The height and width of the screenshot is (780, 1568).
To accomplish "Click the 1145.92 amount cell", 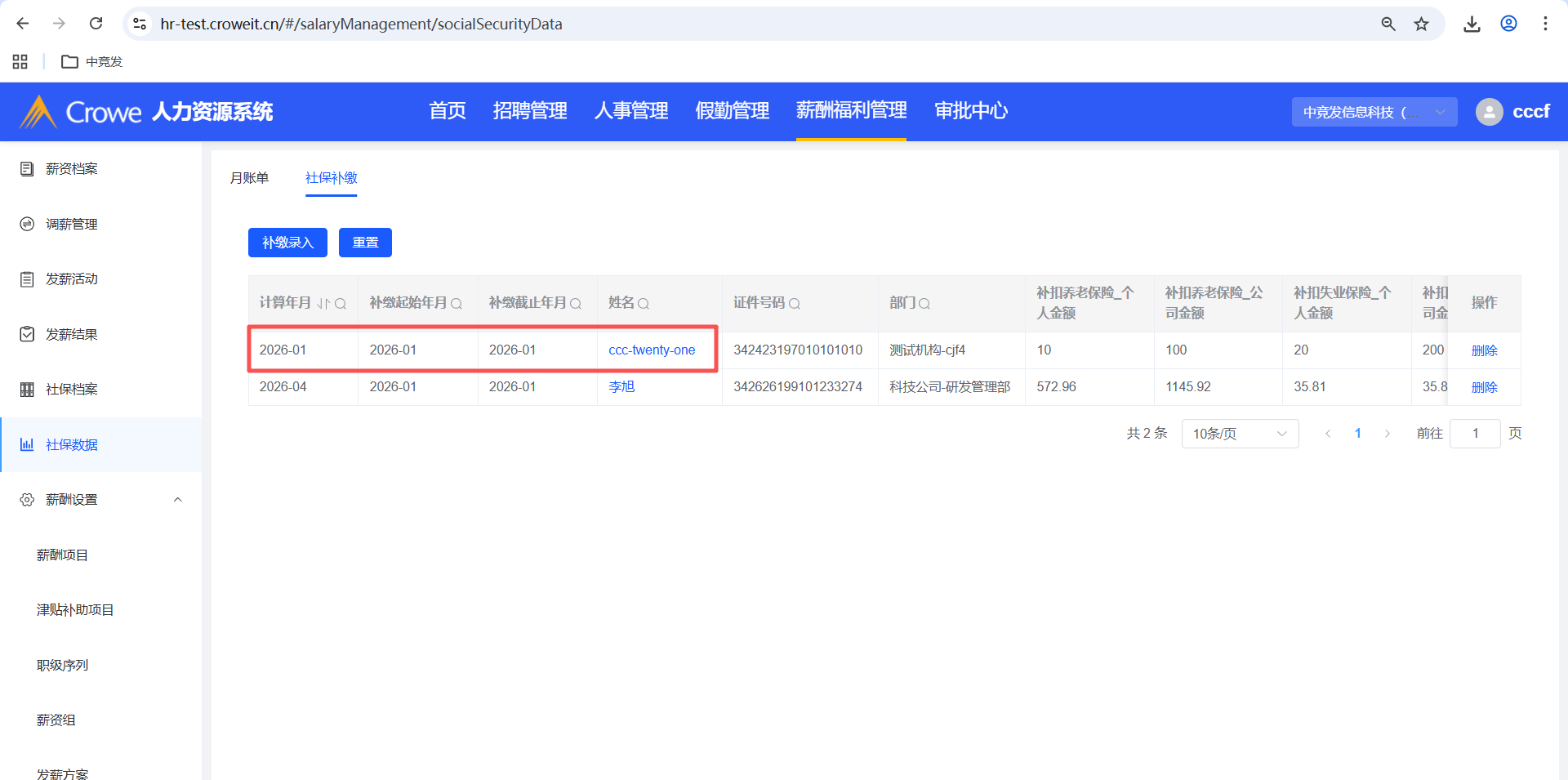I will [1188, 387].
